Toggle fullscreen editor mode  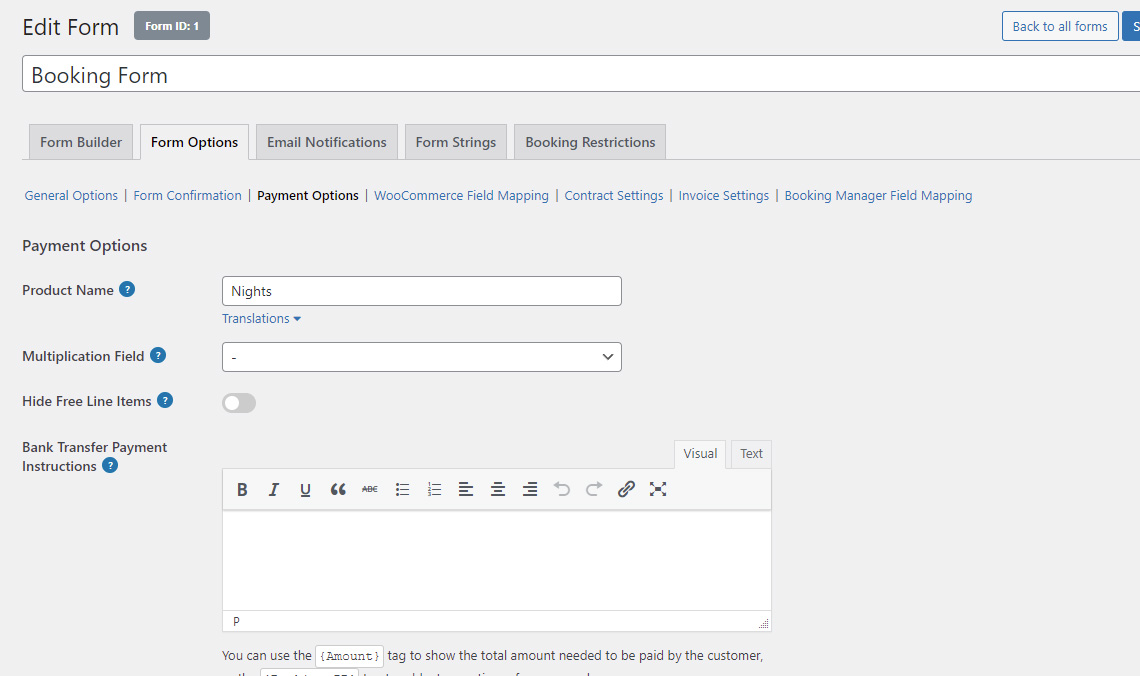click(658, 489)
